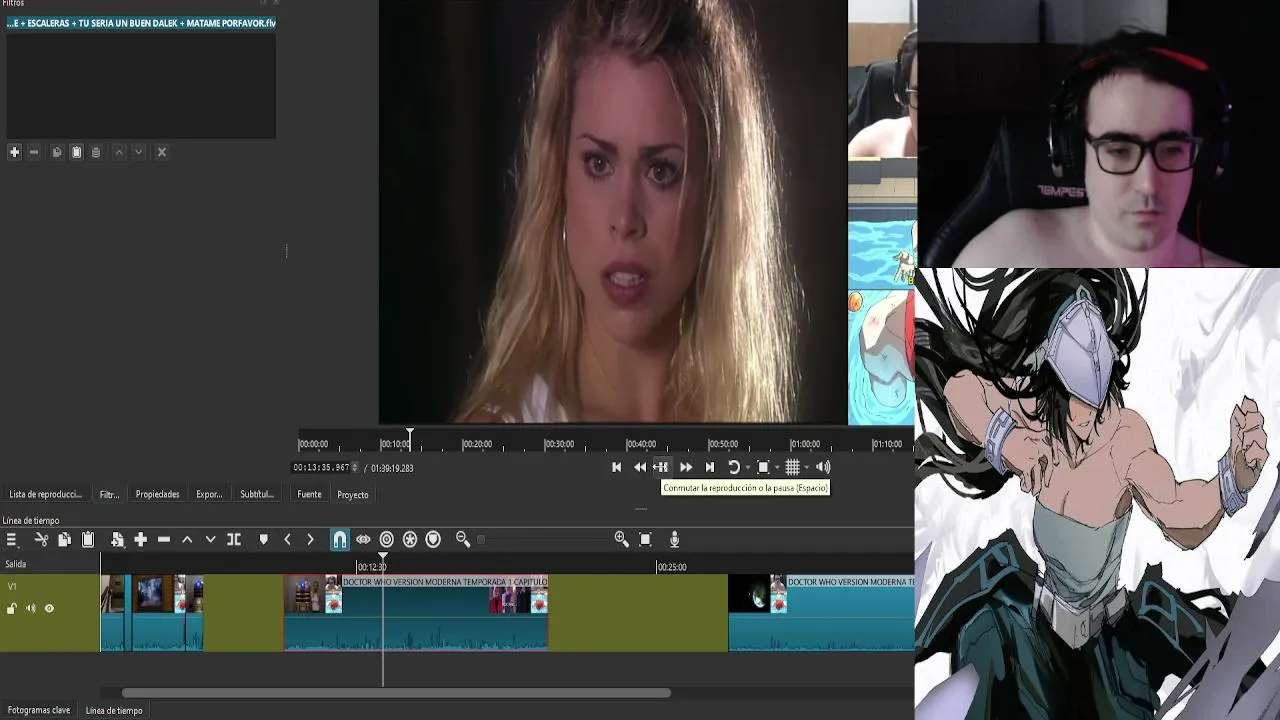Lift the clip from the timeline
This screenshot has width=1280, height=720.
tap(187, 540)
